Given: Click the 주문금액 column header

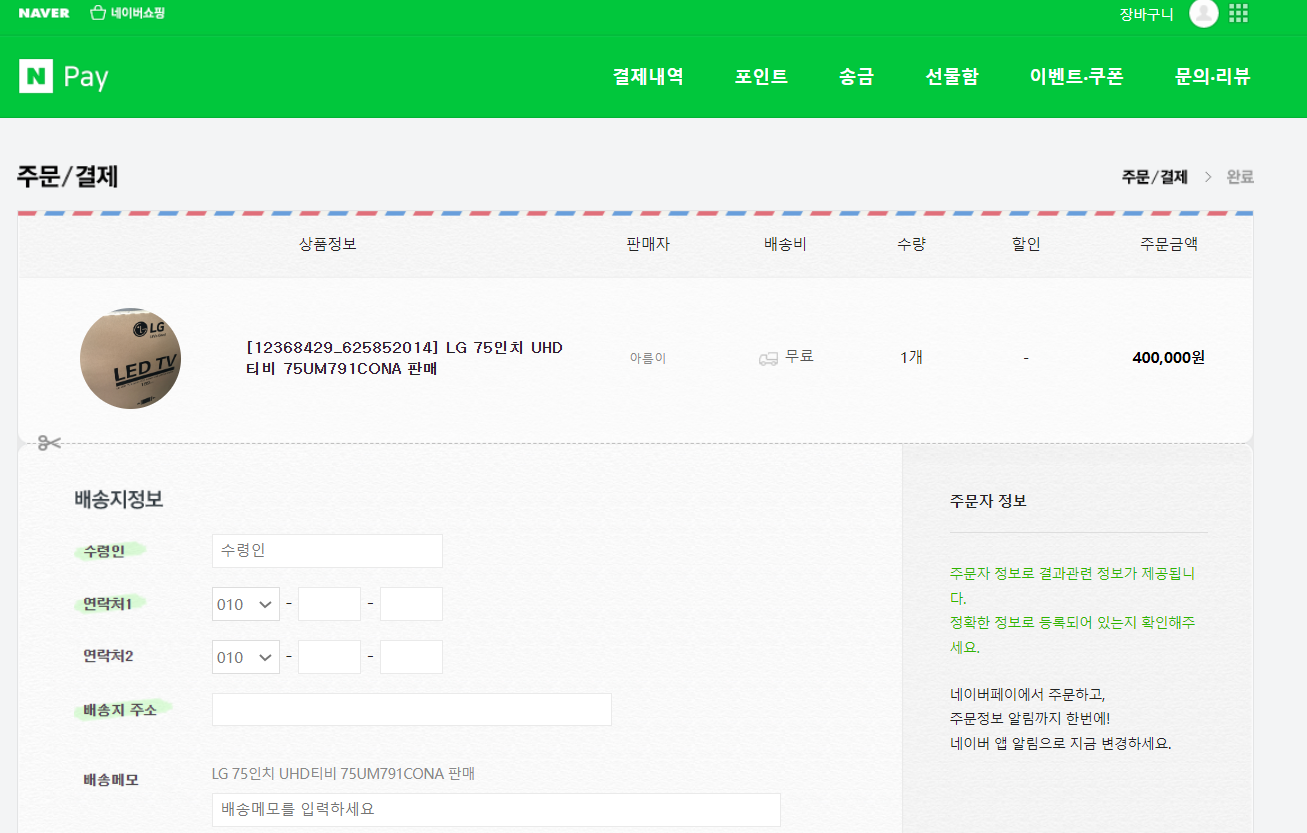Looking at the screenshot, I should point(1169,244).
